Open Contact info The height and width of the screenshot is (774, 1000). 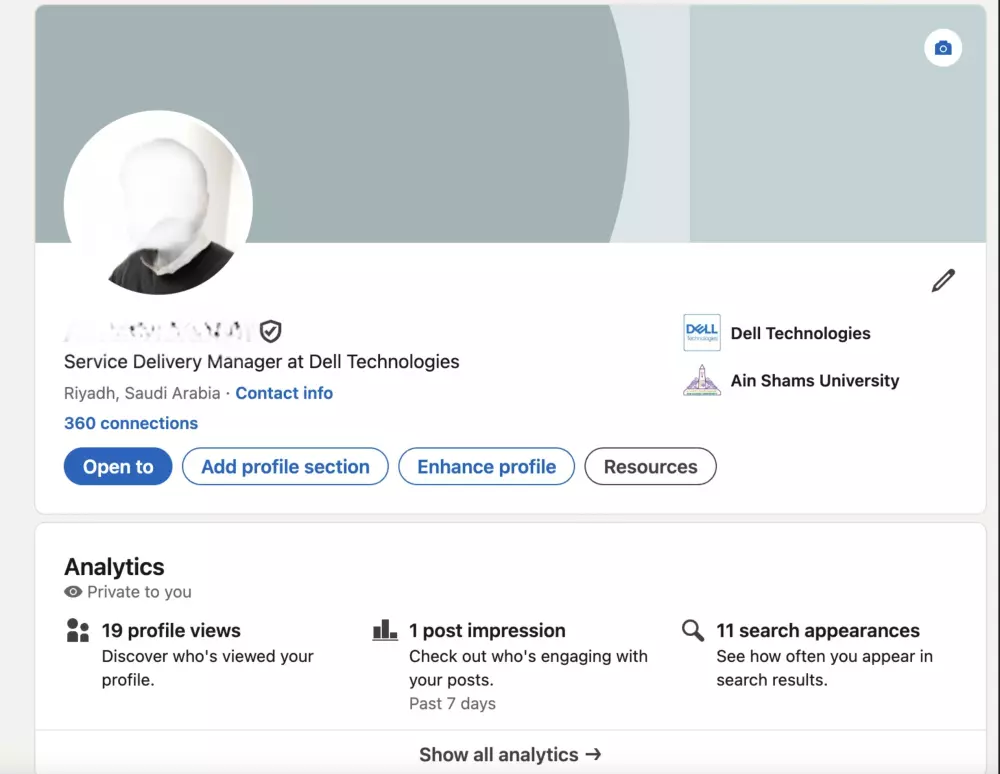coord(284,393)
